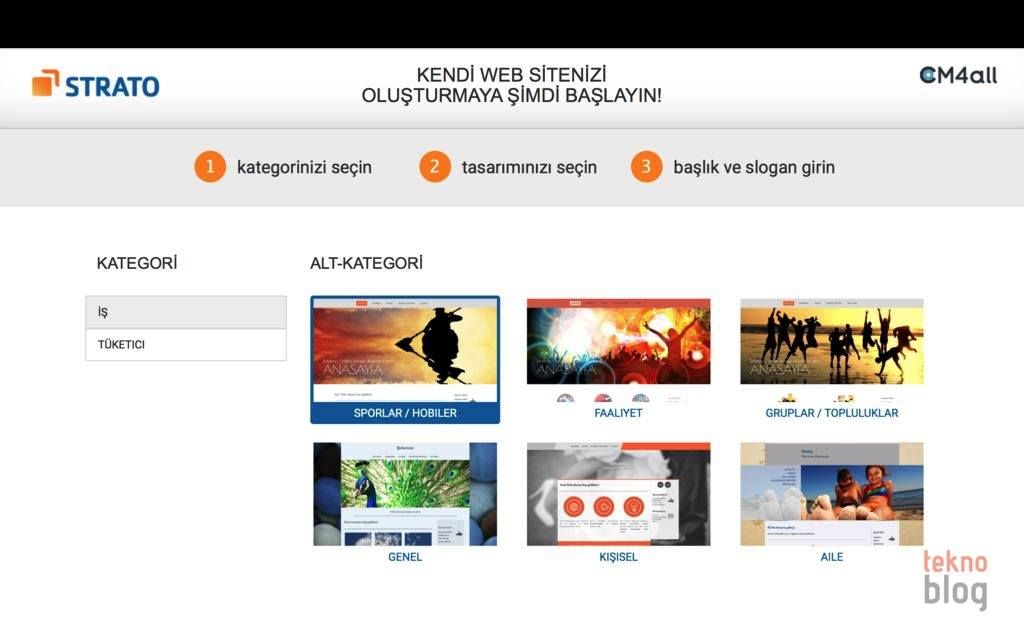Image resolution: width=1024 pixels, height=640 pixels.
Task: Go to 'başlık ve slogan girin' step label
Action: pos(753,167)
